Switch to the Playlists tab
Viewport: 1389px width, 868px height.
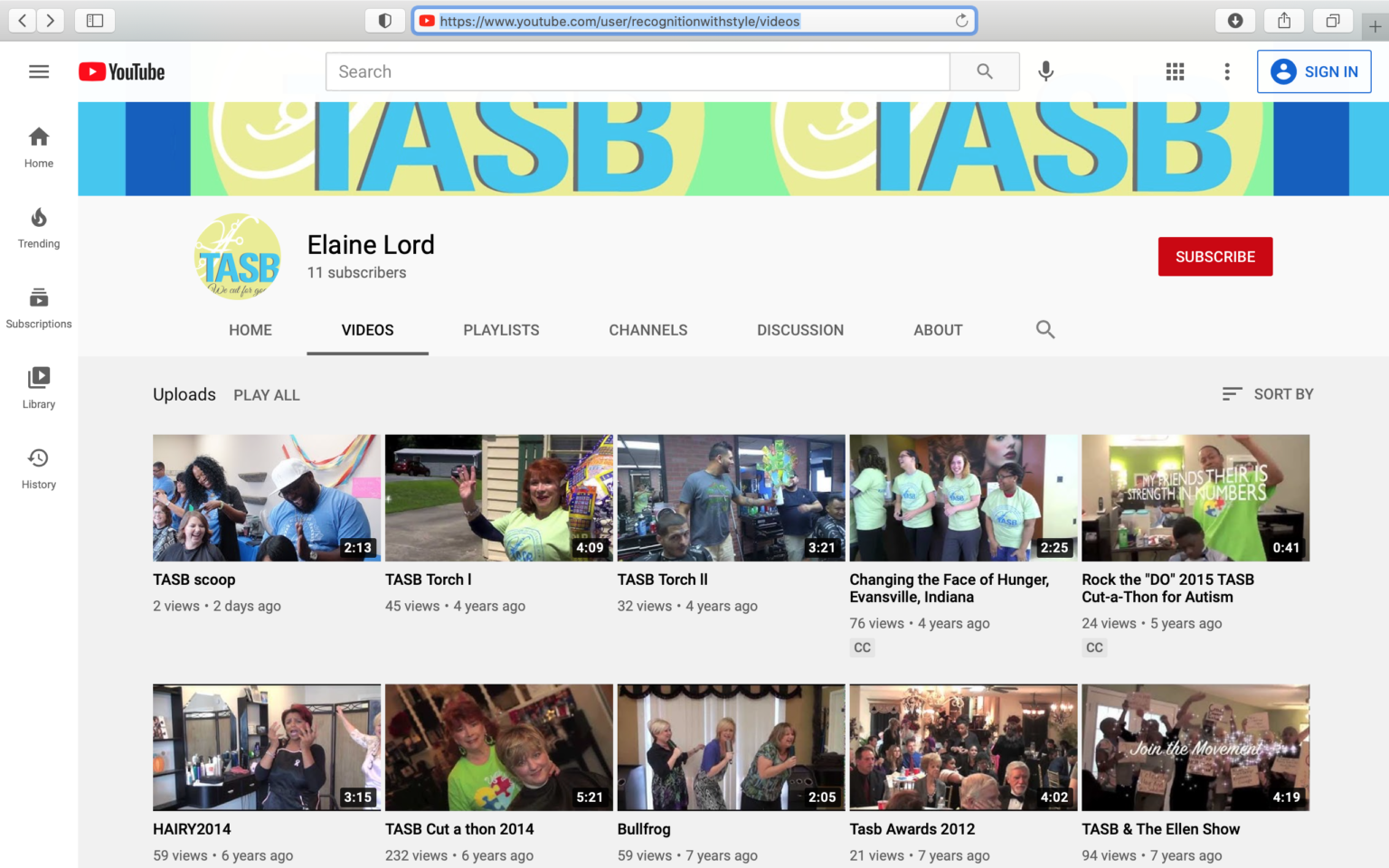tap(501, 330)
